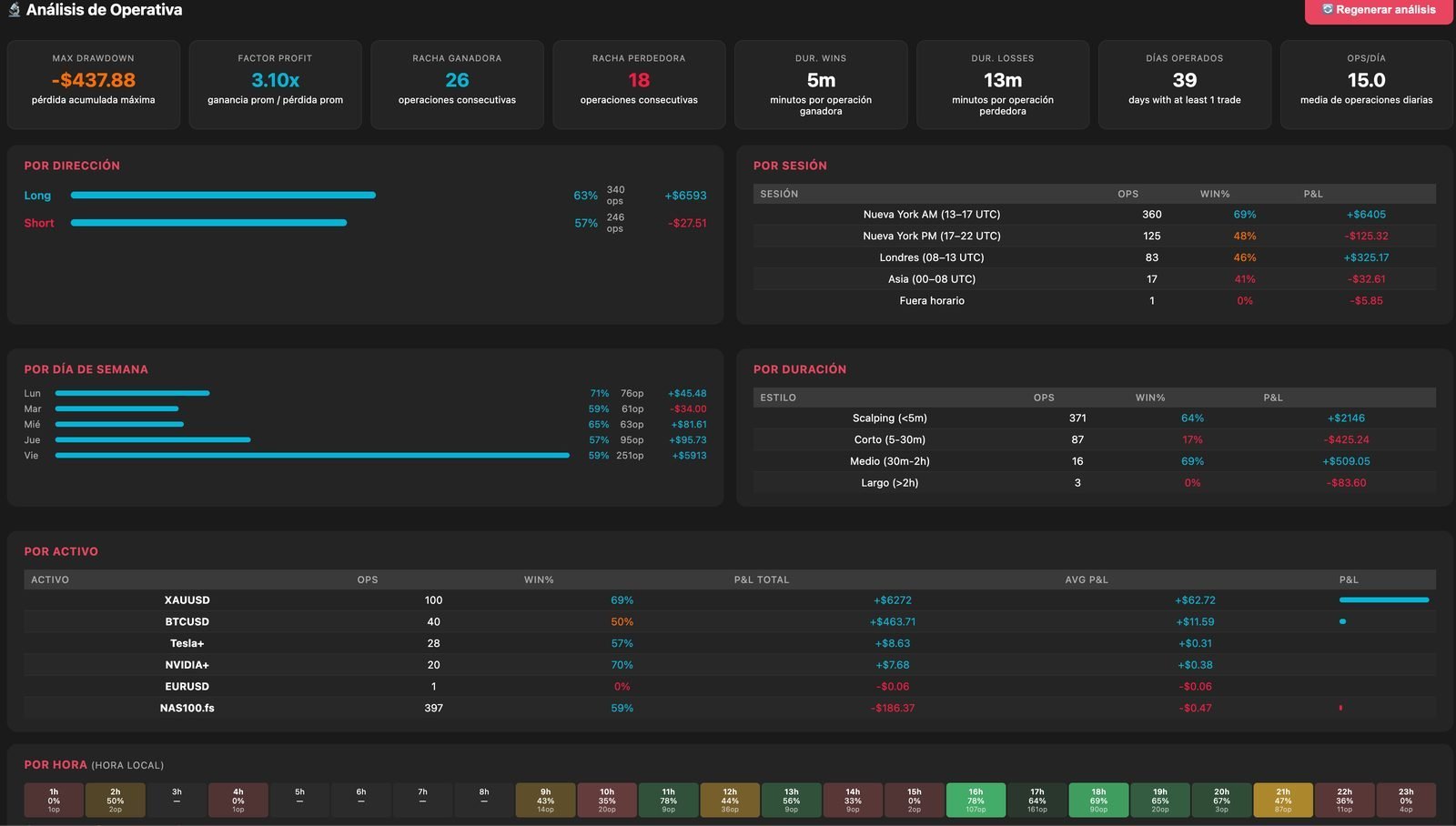The image size is (1456, 826).
Task: Click the WIN% column header in Por Sesión
Action: pos(1215,194)
